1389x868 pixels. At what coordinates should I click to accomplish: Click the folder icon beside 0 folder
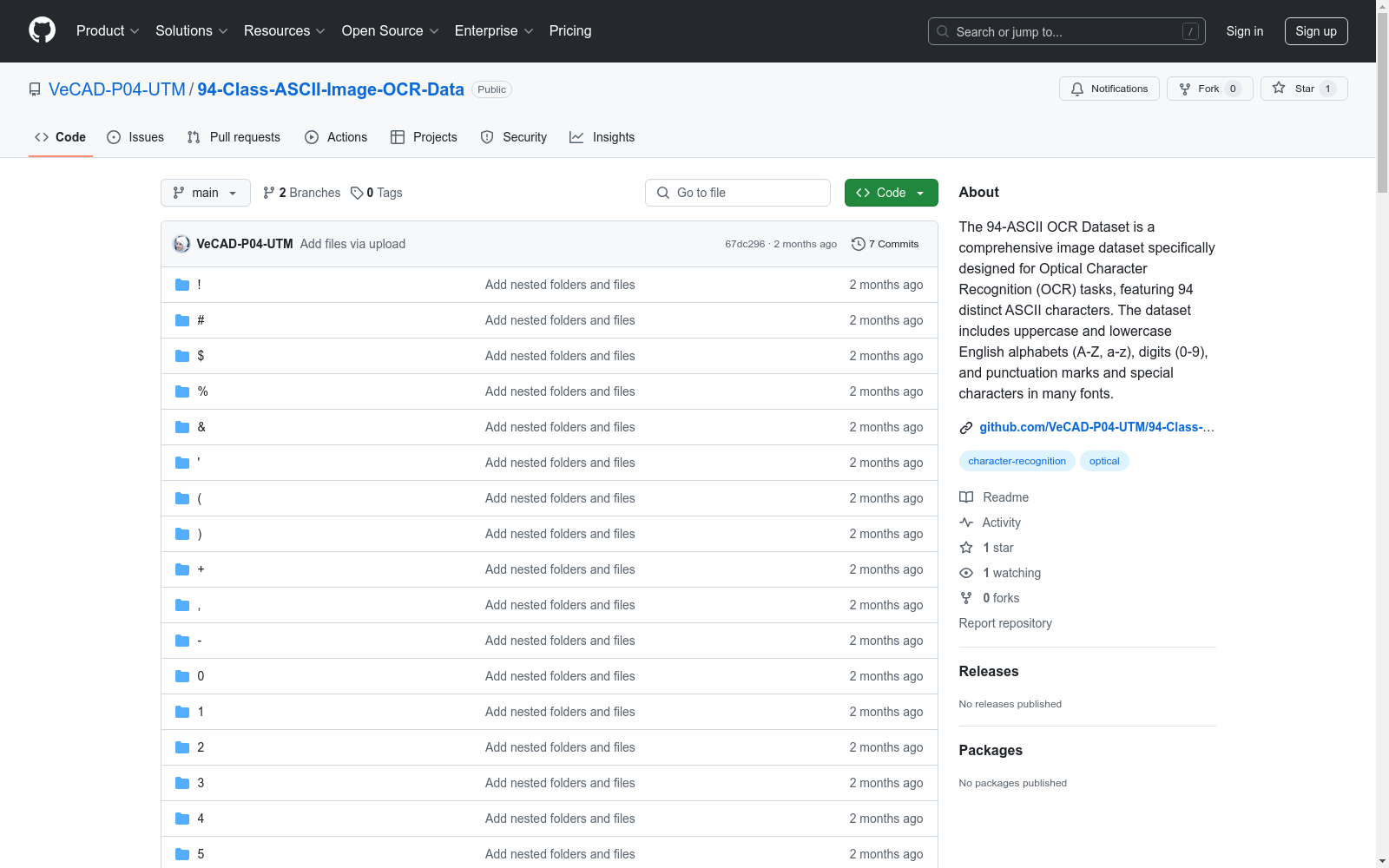[182, 676]
